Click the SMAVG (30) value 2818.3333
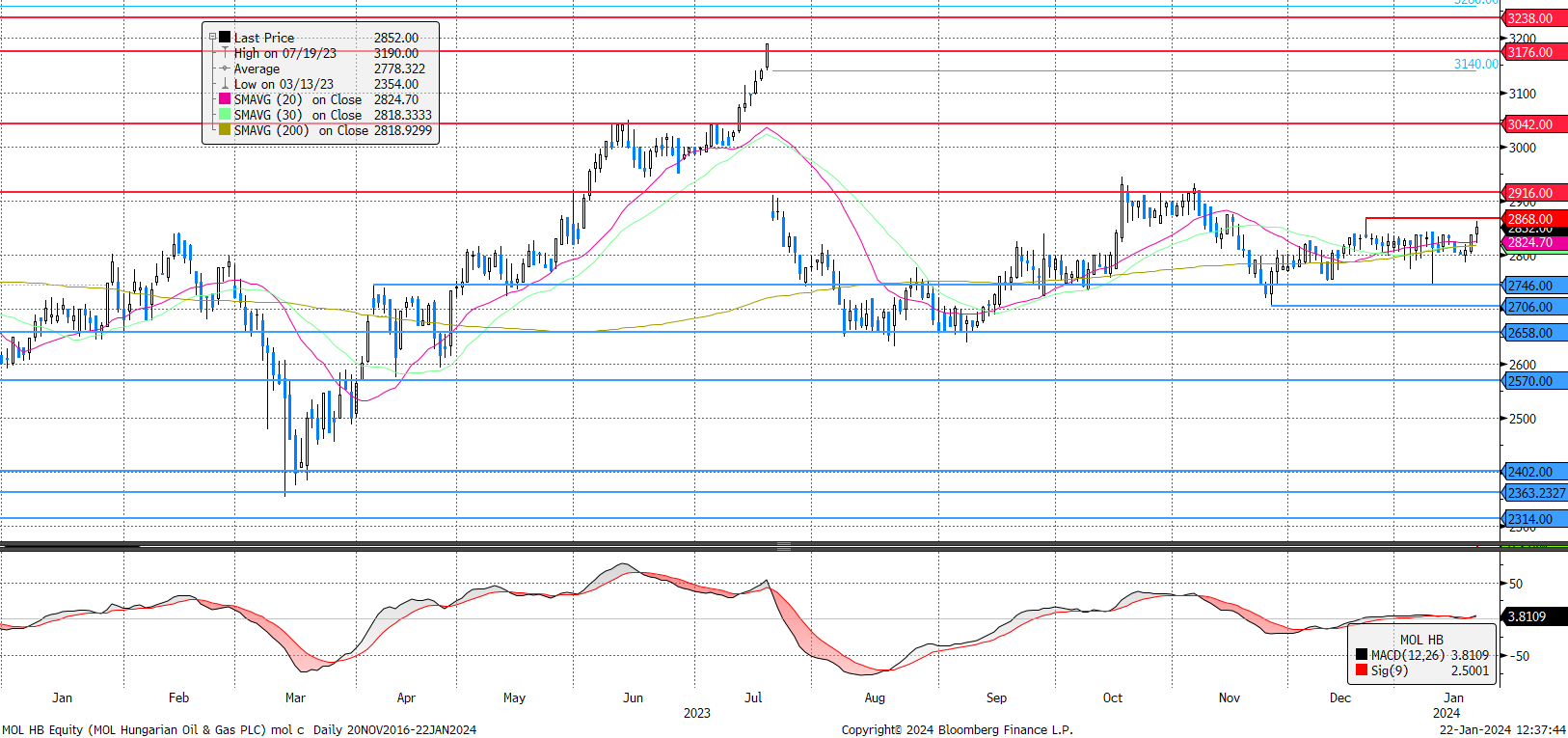The image size is (1568, 738). (403, 115)
